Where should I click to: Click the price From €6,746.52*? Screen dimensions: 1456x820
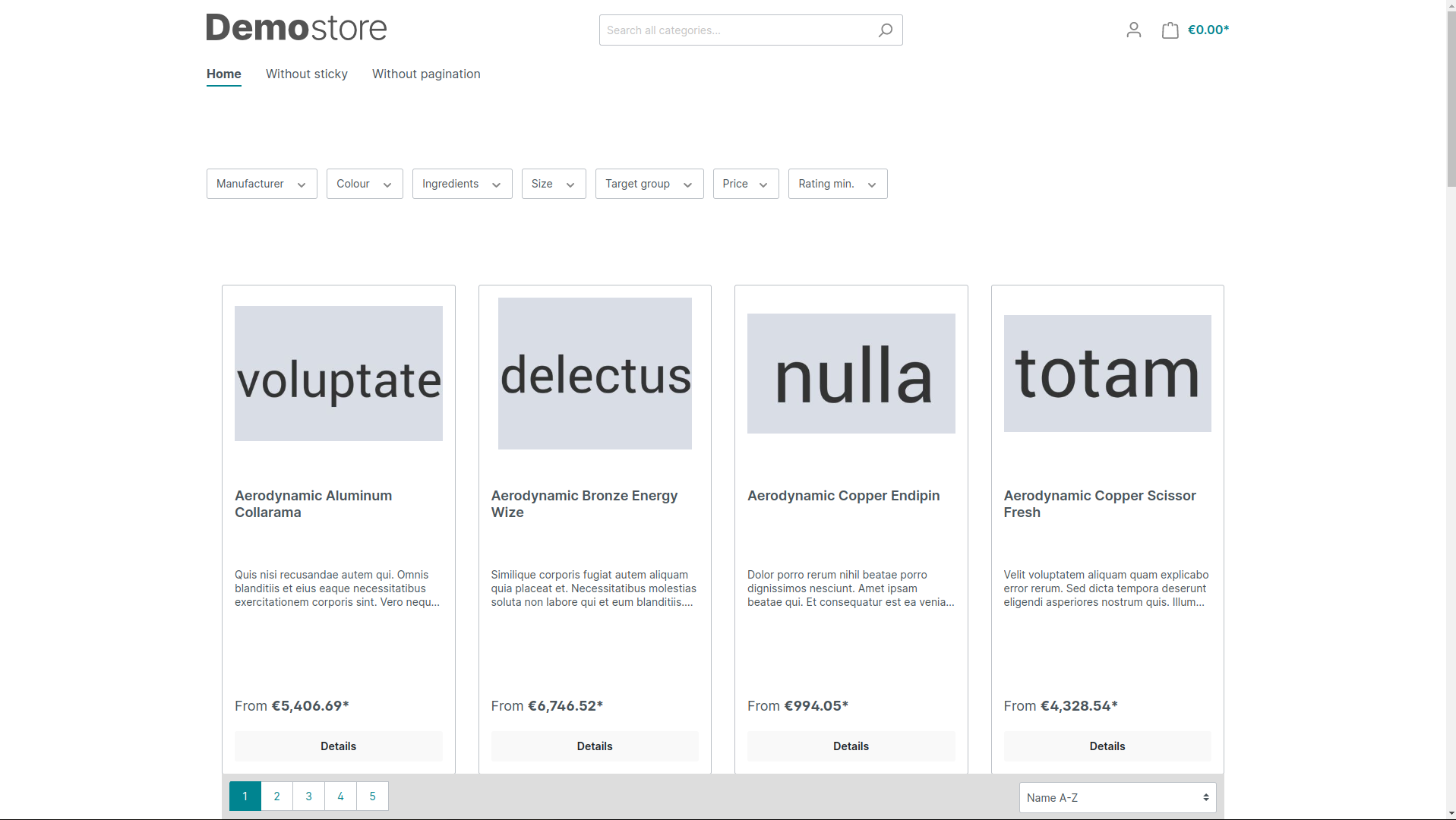pyautogui.click(x=547, y=706)
